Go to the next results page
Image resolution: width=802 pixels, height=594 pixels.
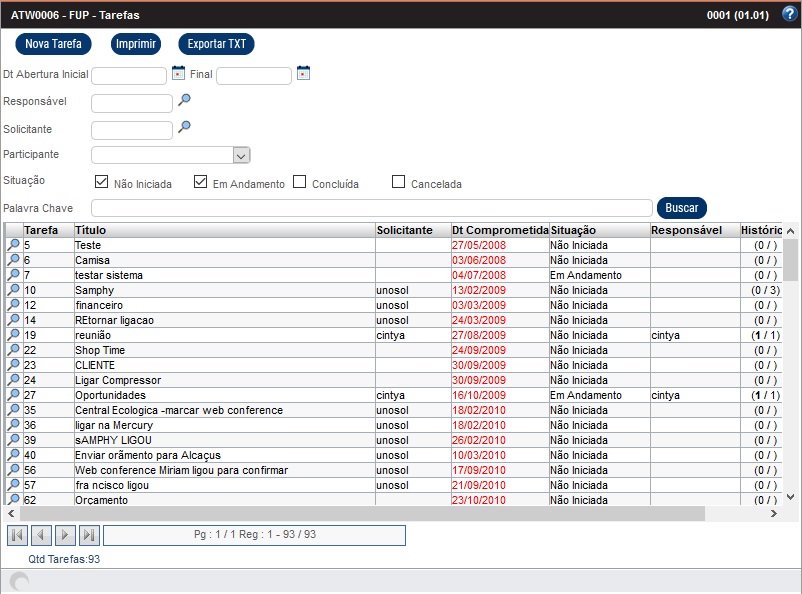[65, 535]
